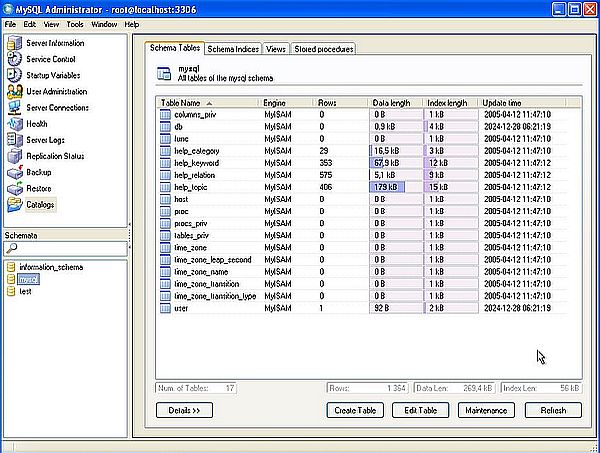Select the time_zone_leap_second table name
This screenshot has height=453, width=600.
[213, 260]
